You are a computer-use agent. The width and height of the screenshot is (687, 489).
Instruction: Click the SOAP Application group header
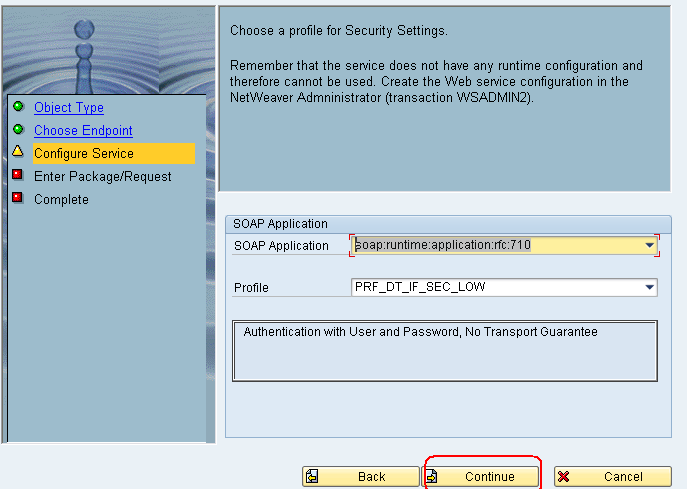(448, 224)
